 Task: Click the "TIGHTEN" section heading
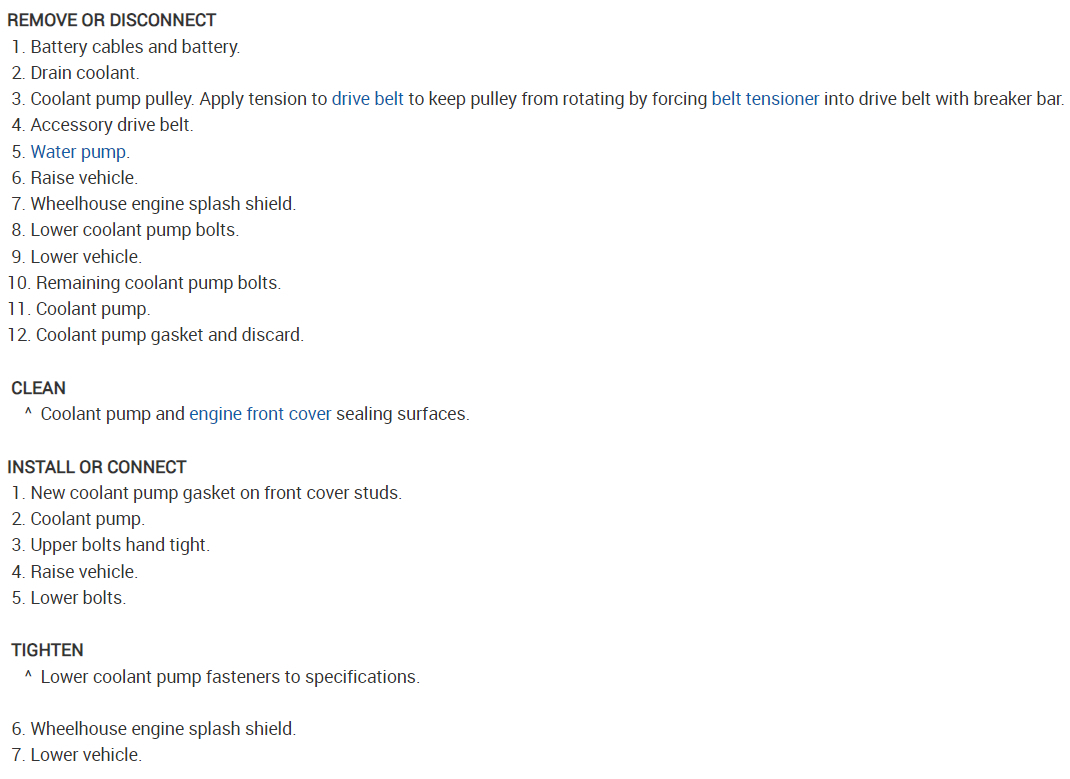point(47,651)
